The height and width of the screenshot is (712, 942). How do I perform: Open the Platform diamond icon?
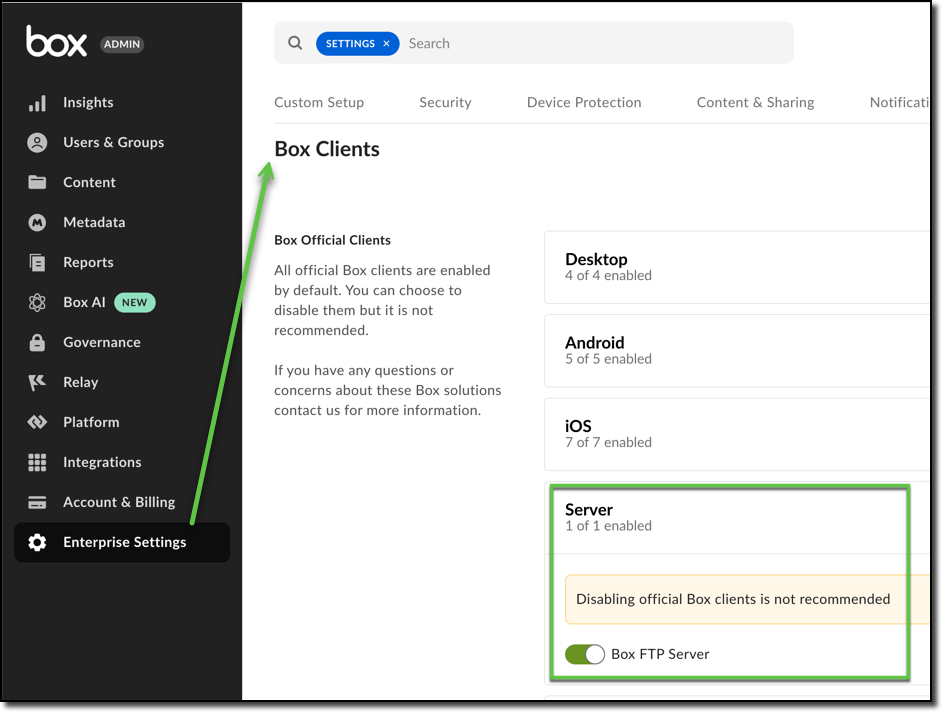point(37,423)
